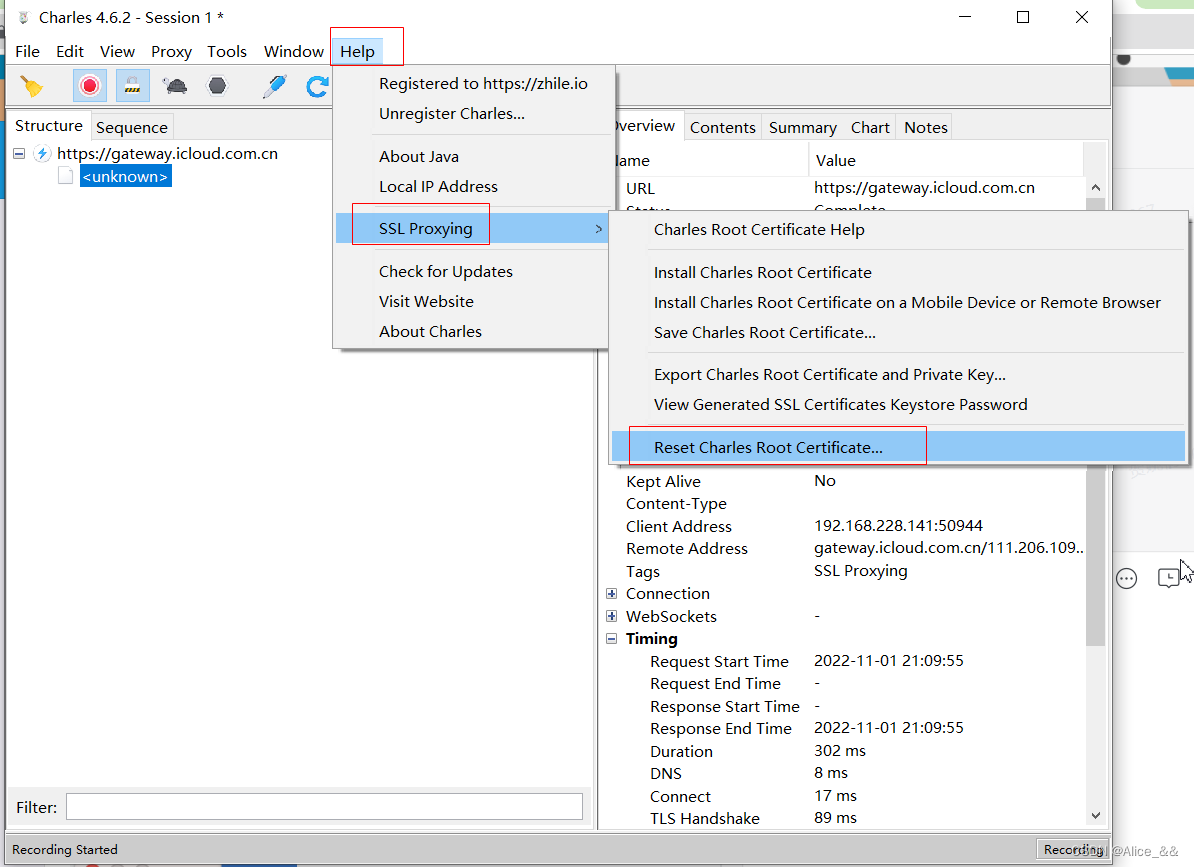Click the scrollbar down arrow in Overview
This screenshot has width=1194, height=867.
pyautogui.click(x=1096, y=815)
